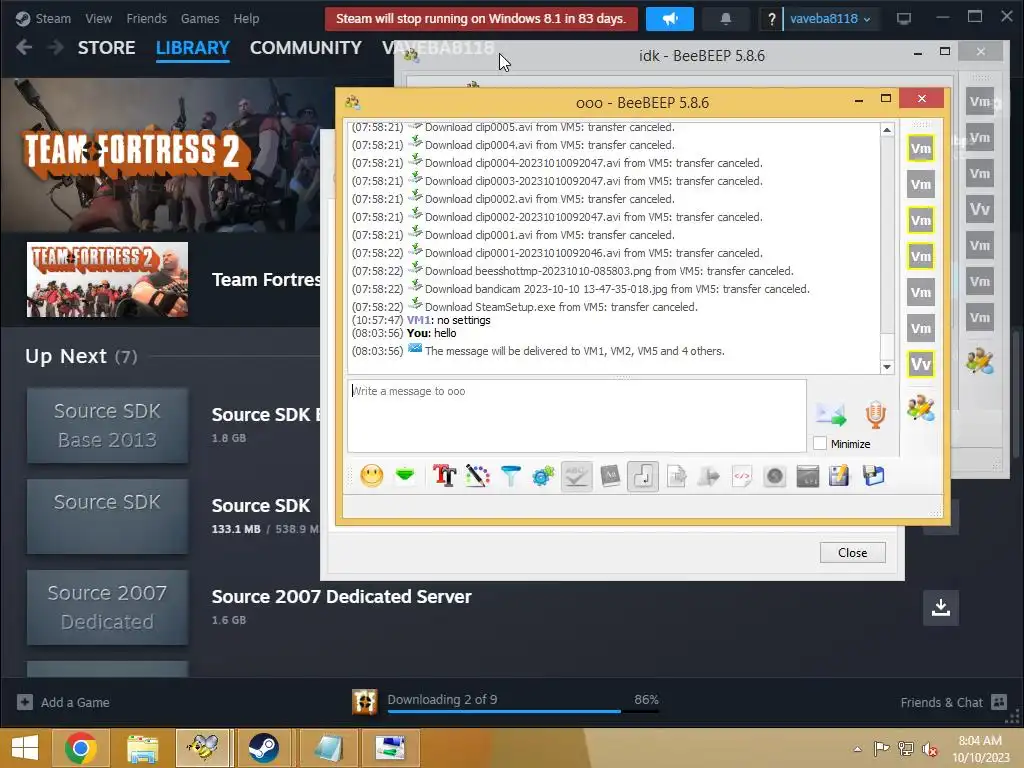Click the floppy disk with pencil icon
The image size is (1024, 768).
(x=839, y=476)
